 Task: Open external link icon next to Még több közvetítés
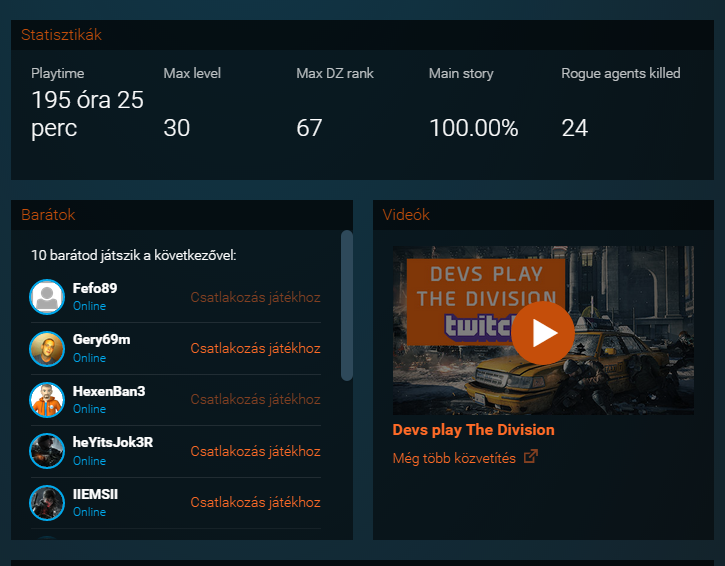tap(531, 456)
